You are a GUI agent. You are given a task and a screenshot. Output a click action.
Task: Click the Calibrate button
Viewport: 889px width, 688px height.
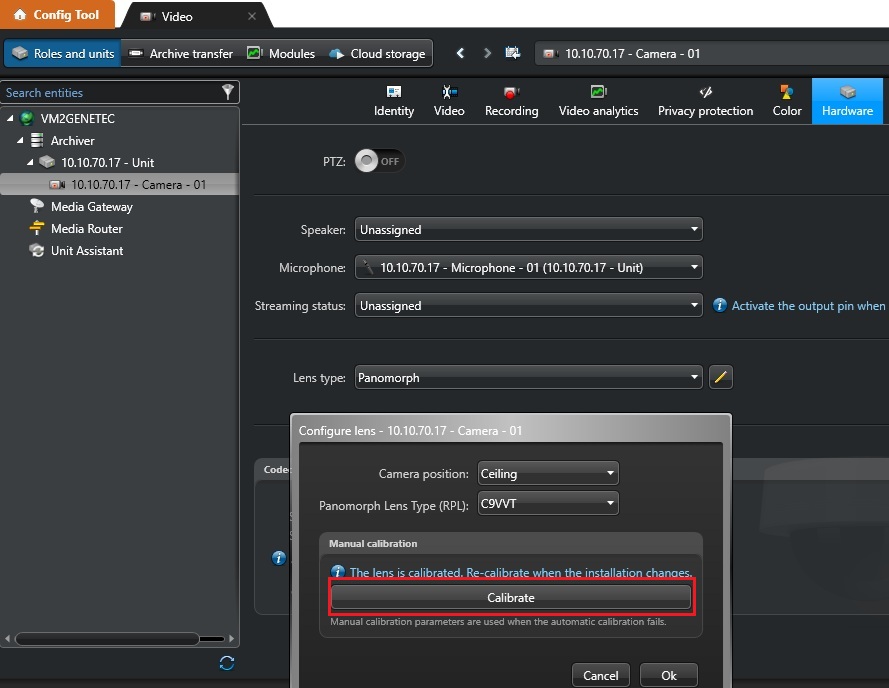point(511,597)
